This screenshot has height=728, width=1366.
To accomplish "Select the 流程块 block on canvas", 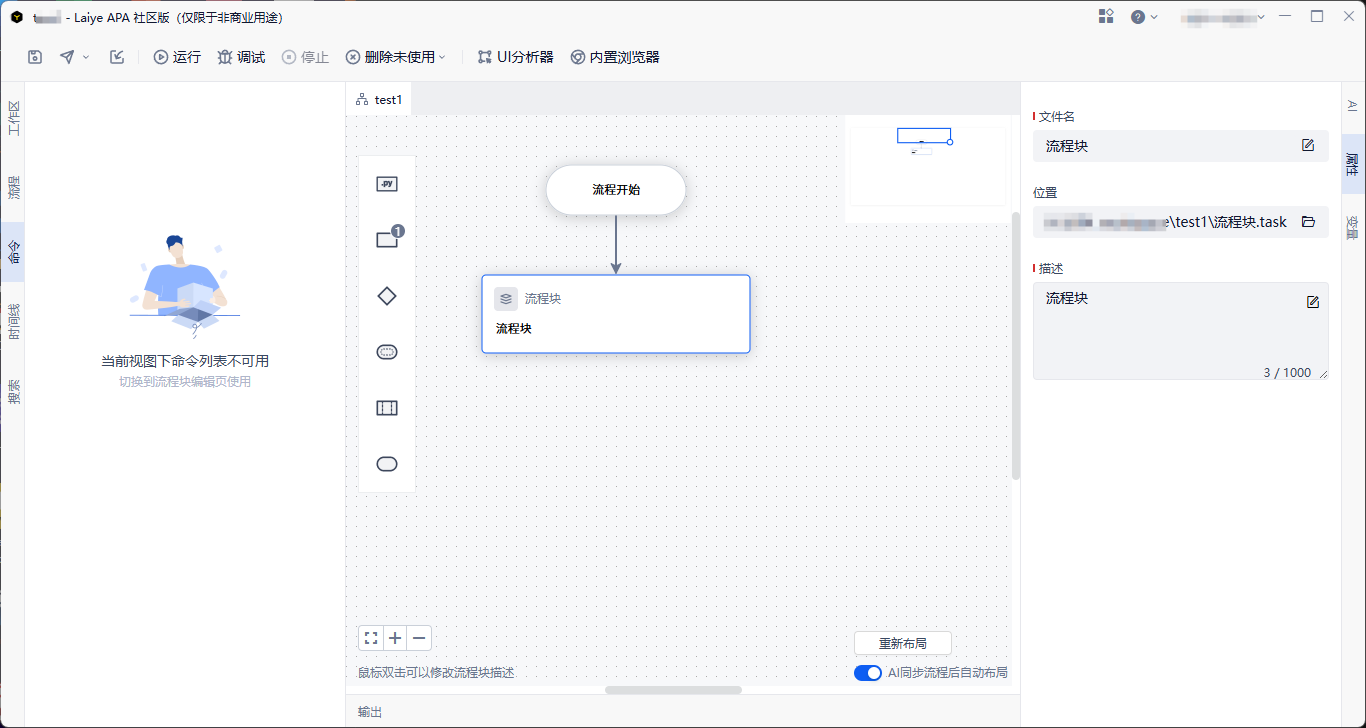I will coord(616,314).
